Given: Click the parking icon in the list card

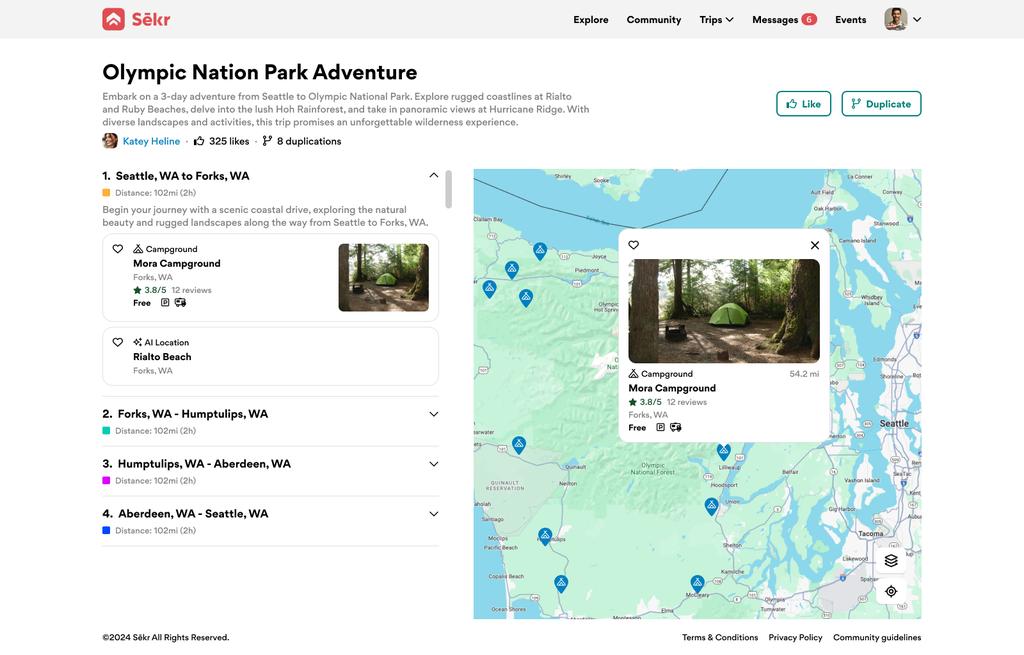Looking at the screenshot, I should click(165, 303).
